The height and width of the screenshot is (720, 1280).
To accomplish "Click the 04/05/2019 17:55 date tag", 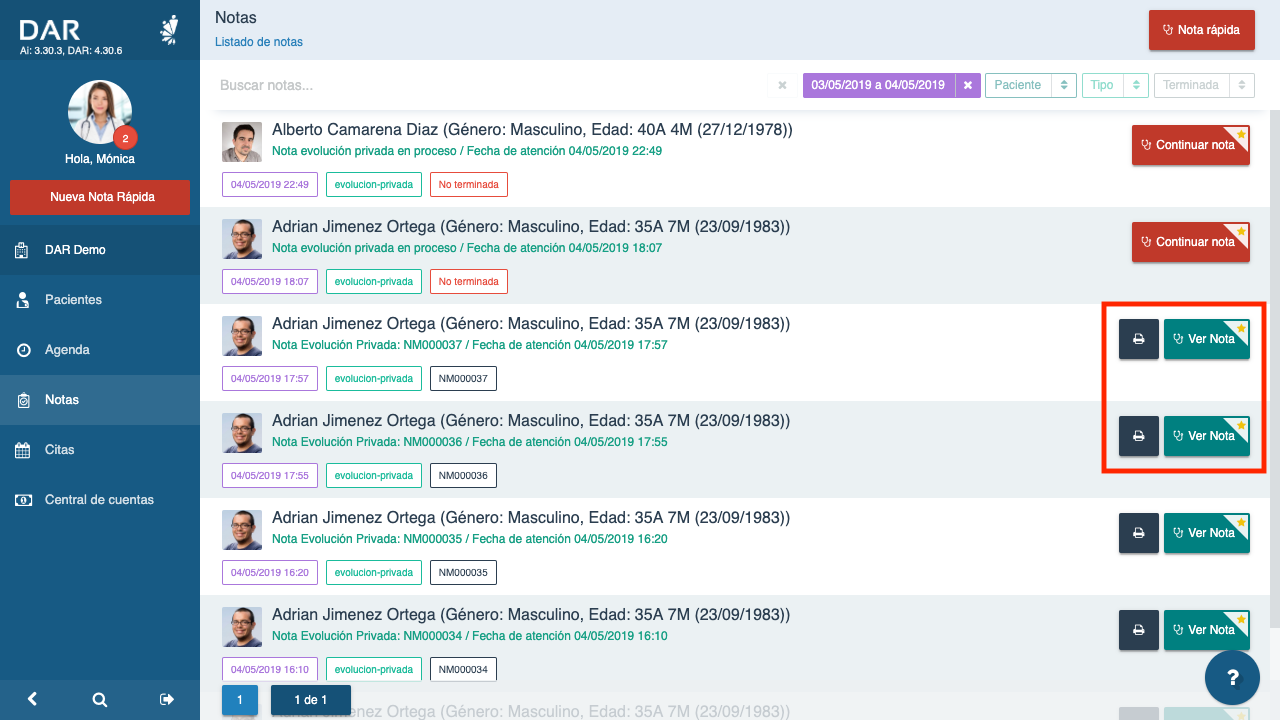I will pyautogui.click(x=270, y=476).
